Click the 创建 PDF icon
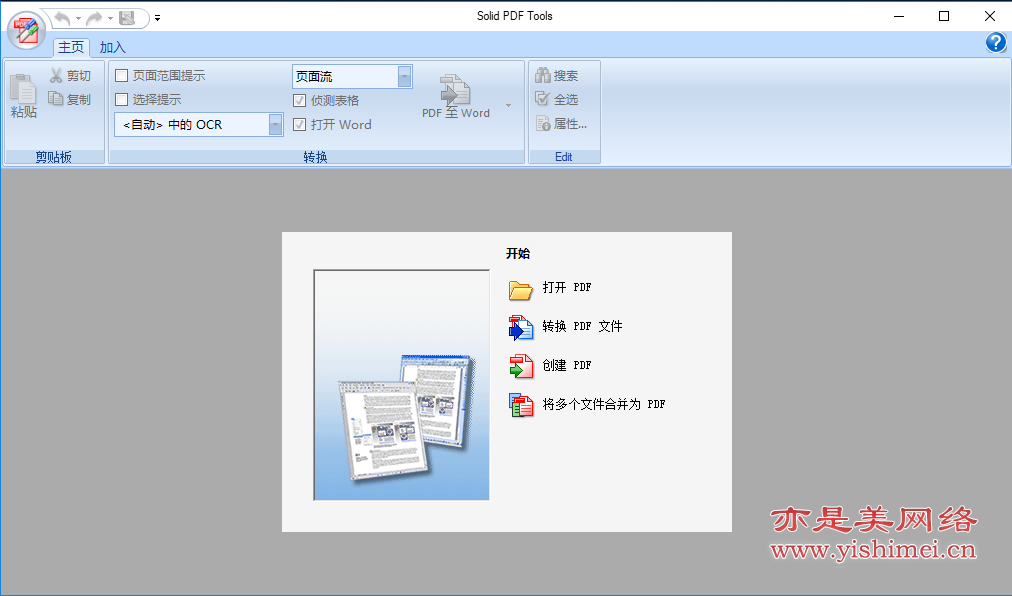This screenshot has height=596, width=1012. click(x=521, y=366)
